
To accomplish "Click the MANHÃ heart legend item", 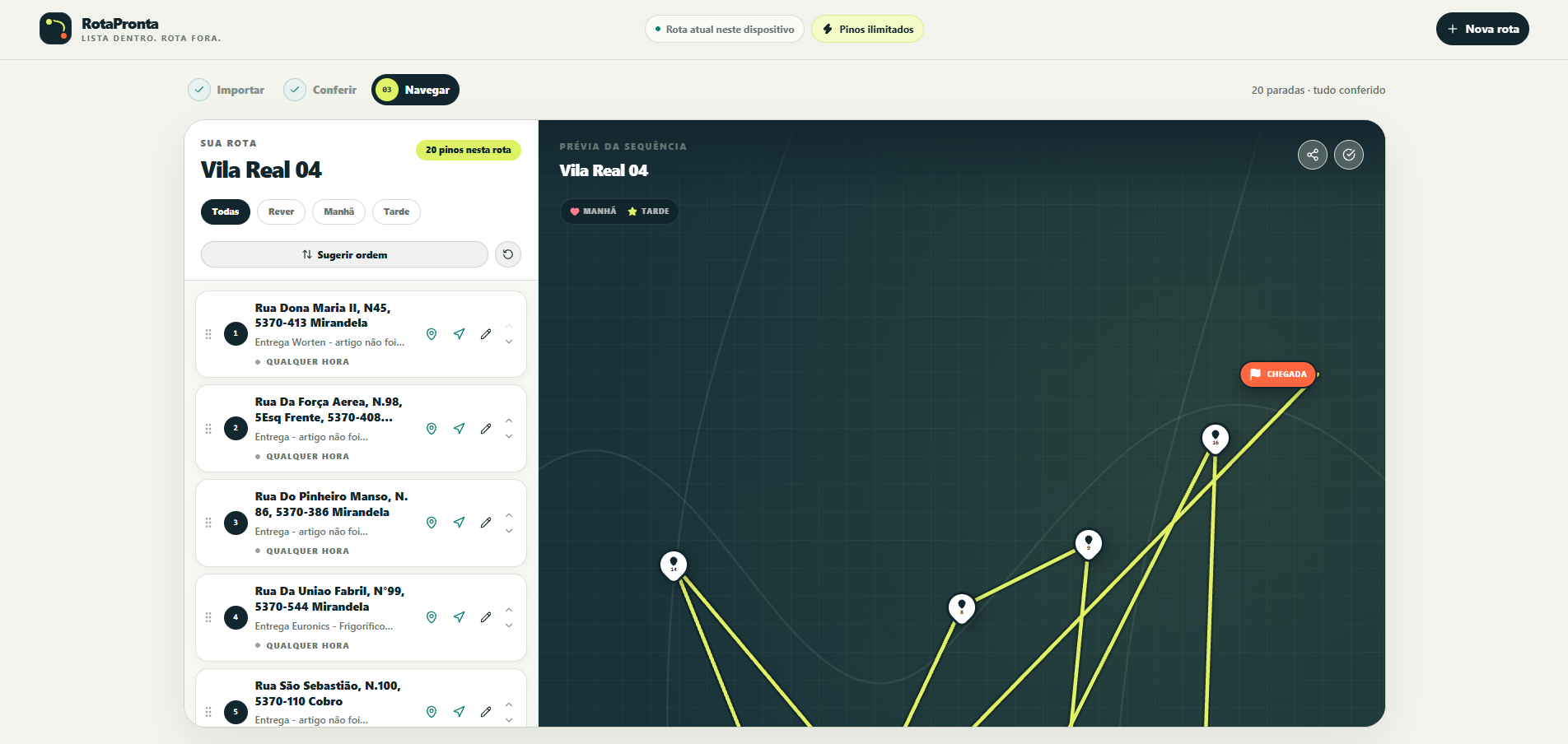I will 593,212.
